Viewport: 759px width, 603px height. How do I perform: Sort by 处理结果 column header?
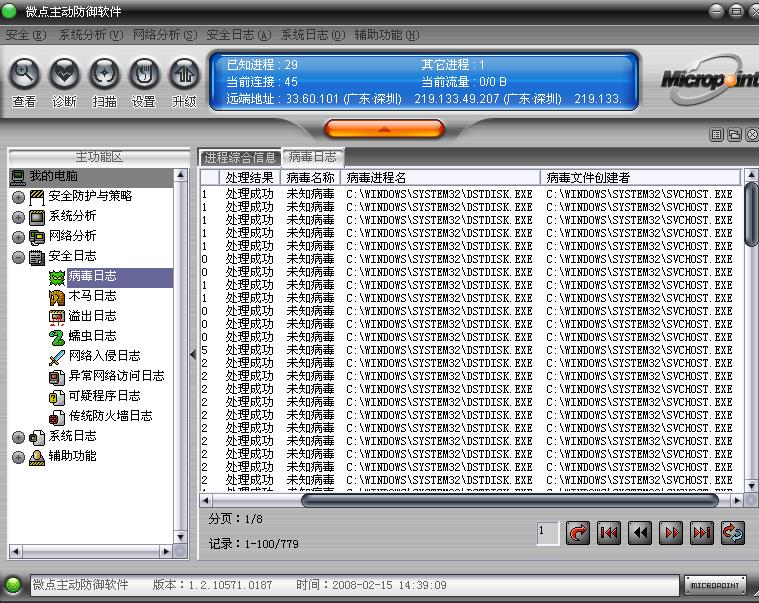point(249,177)
